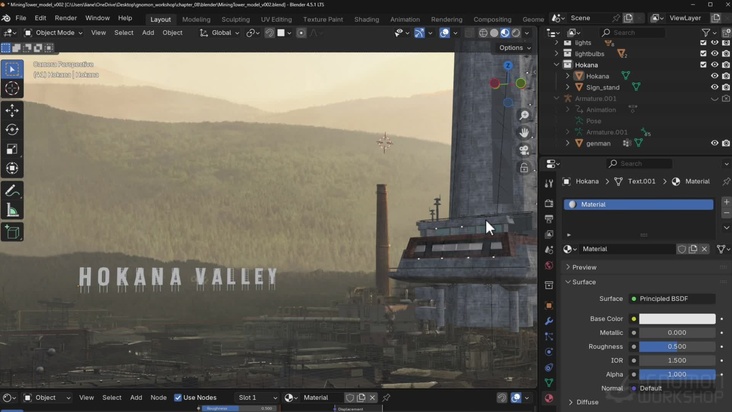Switch to the UV Editing workspace tab
Screen dimensions: 732x412
(x=276, y=19)
